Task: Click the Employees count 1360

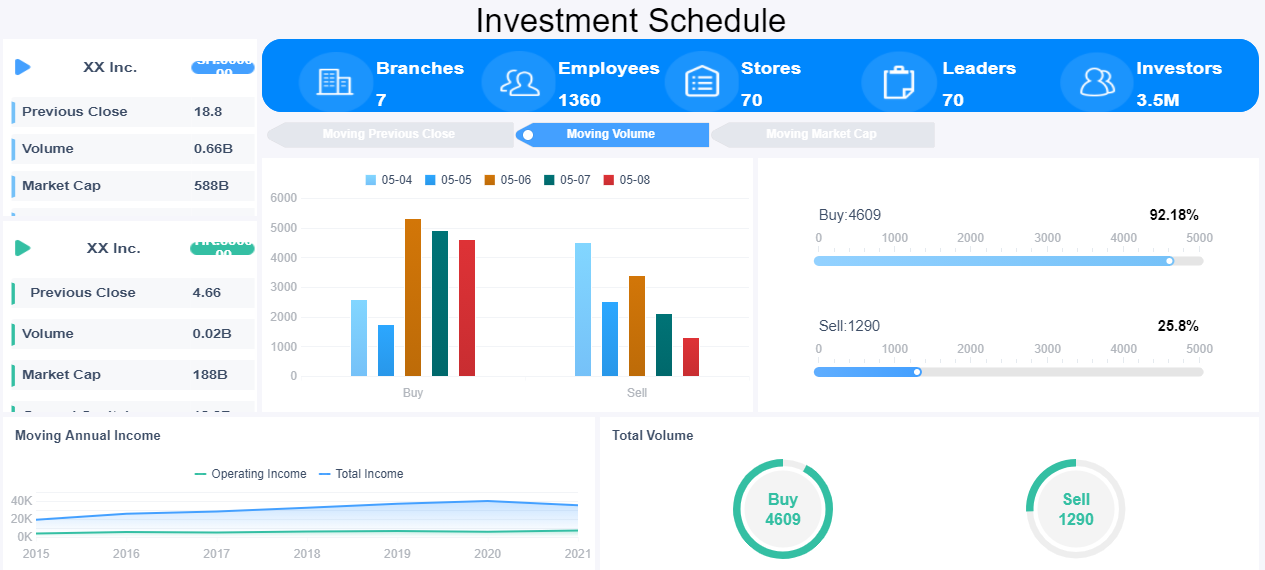Action: pyautogui.click(x=580, y=100)
